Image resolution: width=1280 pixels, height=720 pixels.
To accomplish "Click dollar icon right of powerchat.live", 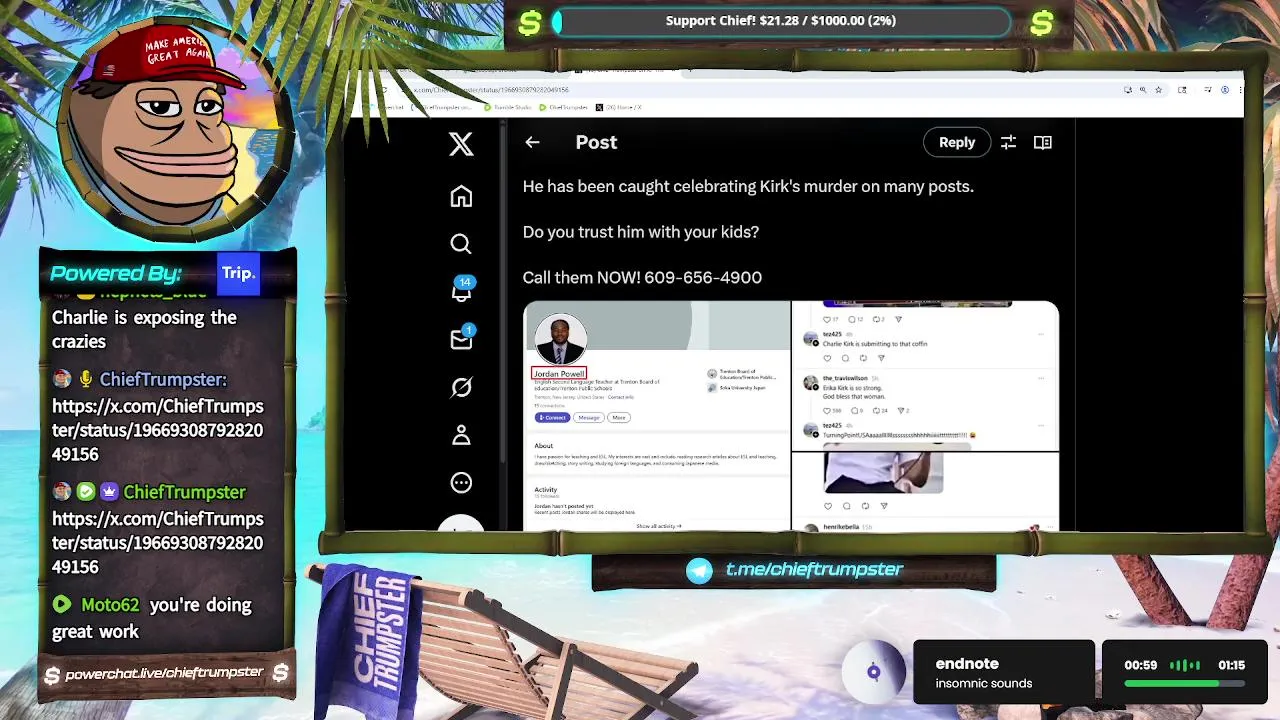I will (x=281, y=674).
